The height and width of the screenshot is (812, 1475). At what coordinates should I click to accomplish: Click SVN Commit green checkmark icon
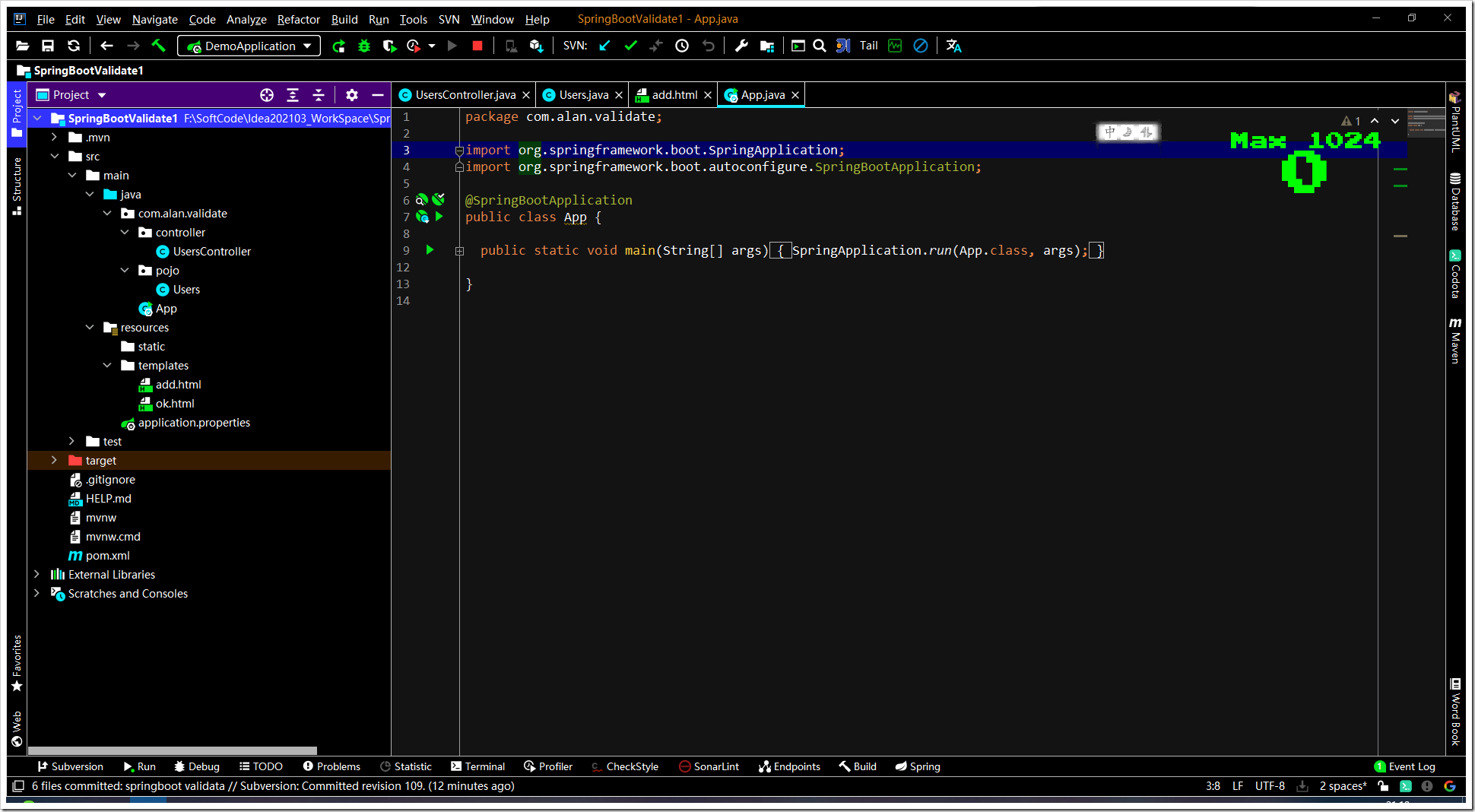point(630,46)
